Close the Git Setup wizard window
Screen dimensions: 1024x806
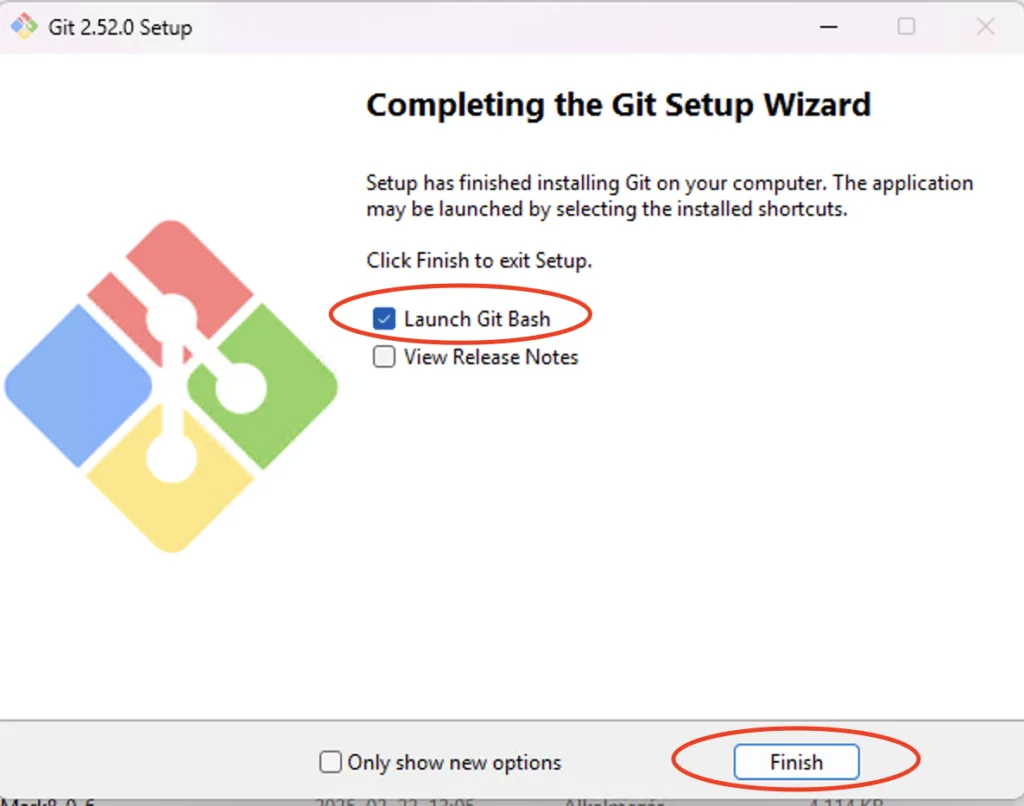pos(985,27)
